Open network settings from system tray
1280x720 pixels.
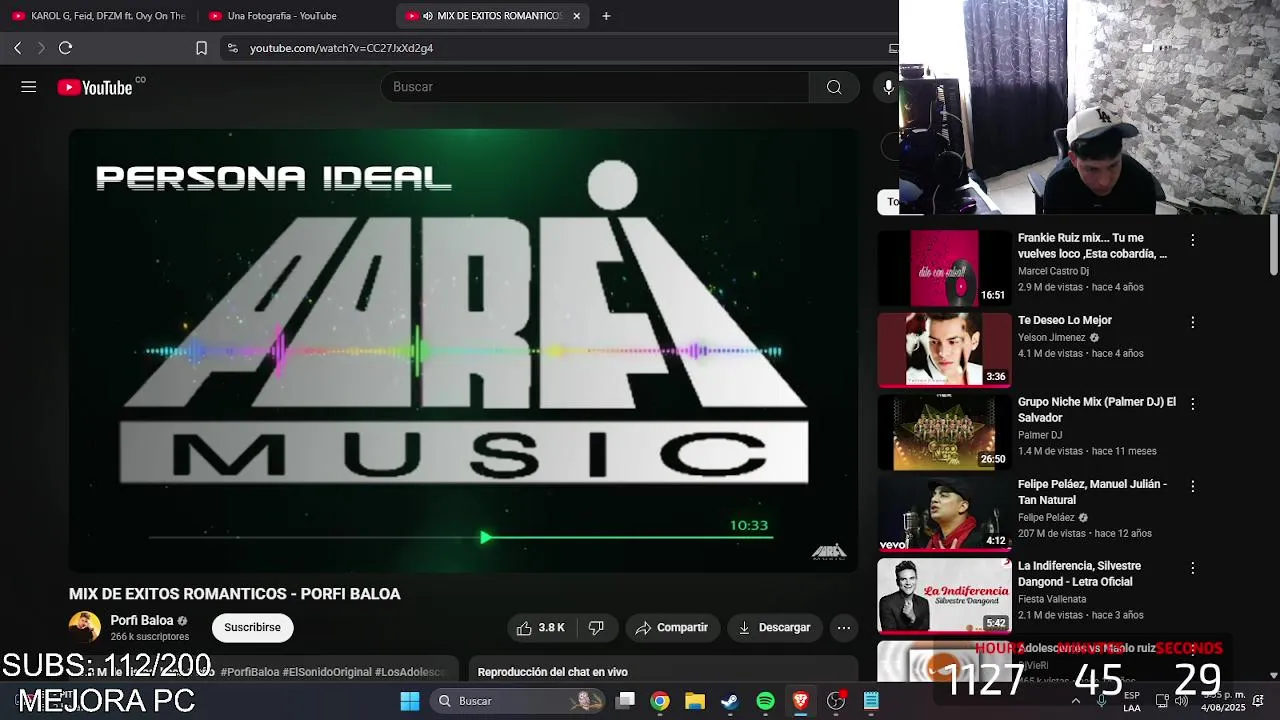[x=1162, y=701]
